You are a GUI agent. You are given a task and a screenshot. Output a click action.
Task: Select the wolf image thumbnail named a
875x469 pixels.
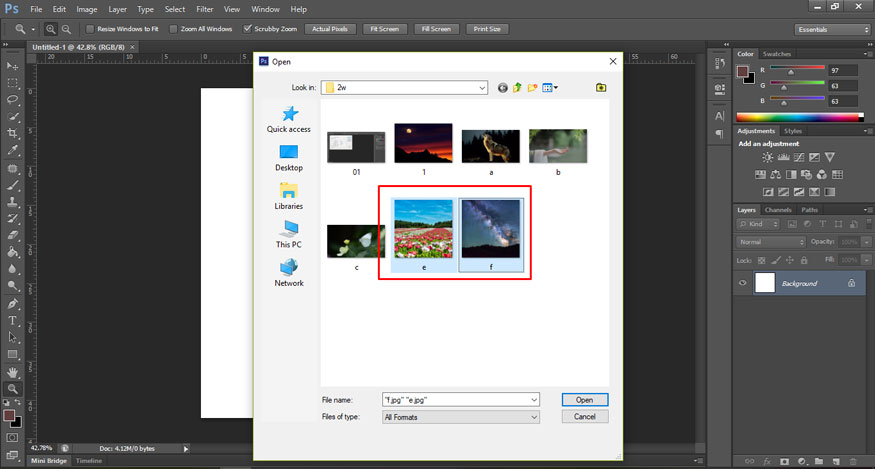coord(490,148)
